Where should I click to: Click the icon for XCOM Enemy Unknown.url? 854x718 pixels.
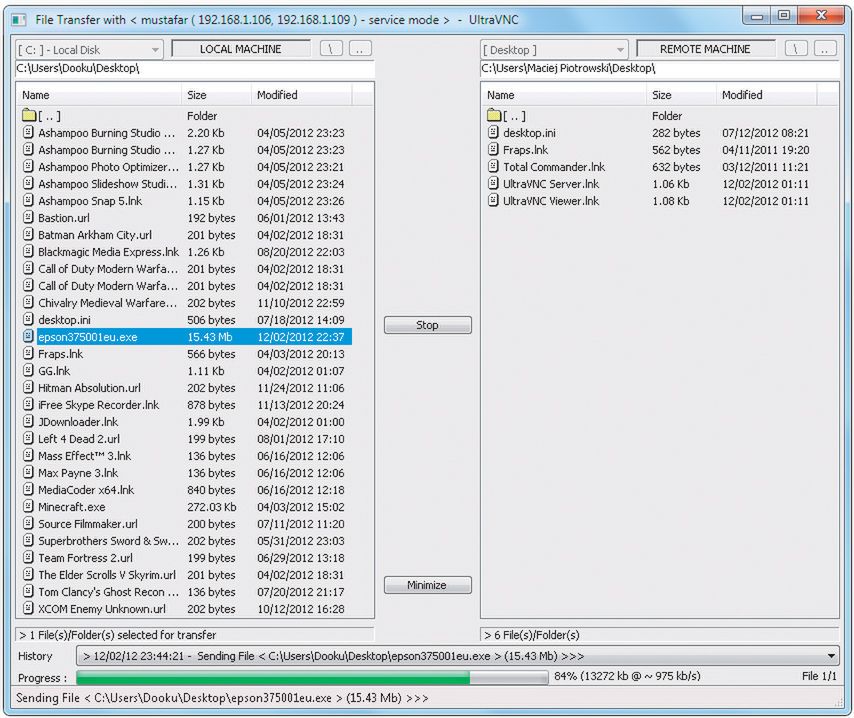(x=28, y=608)
